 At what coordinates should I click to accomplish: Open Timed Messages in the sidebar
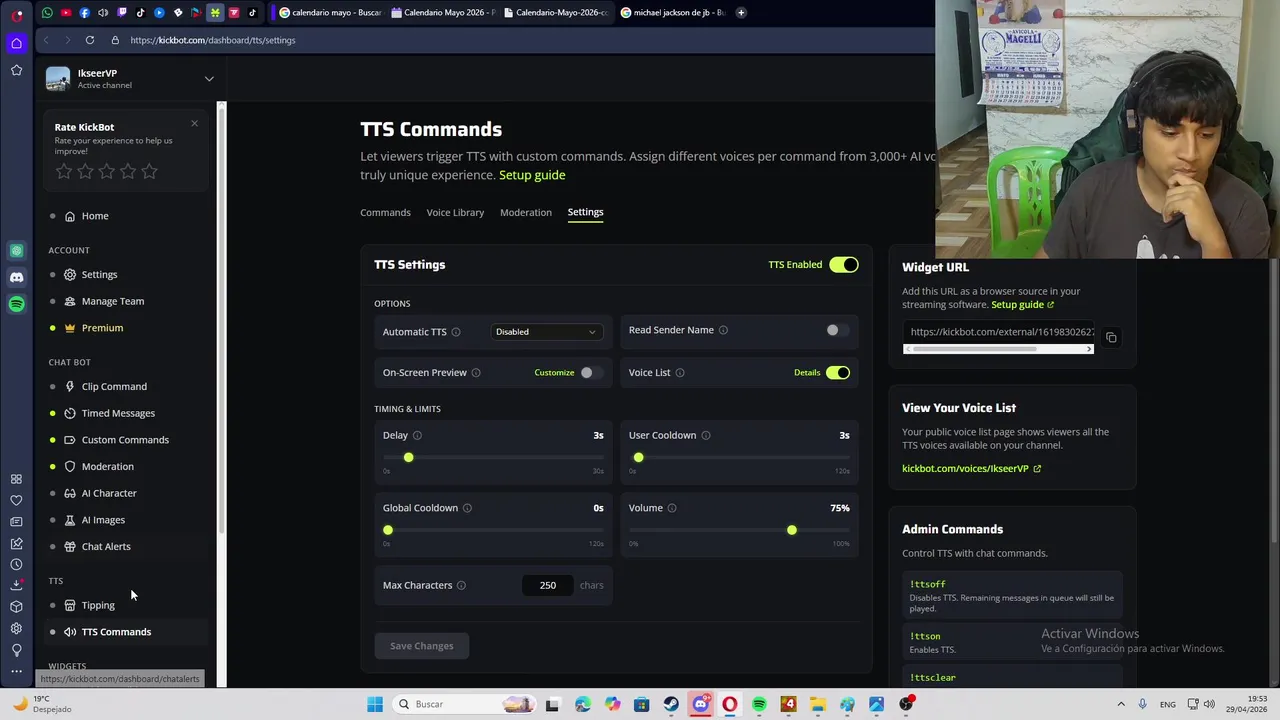pos(118,413)
